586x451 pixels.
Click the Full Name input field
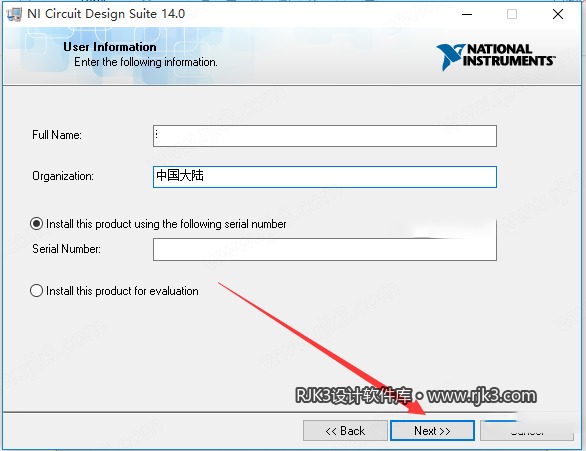coord(324,136)
